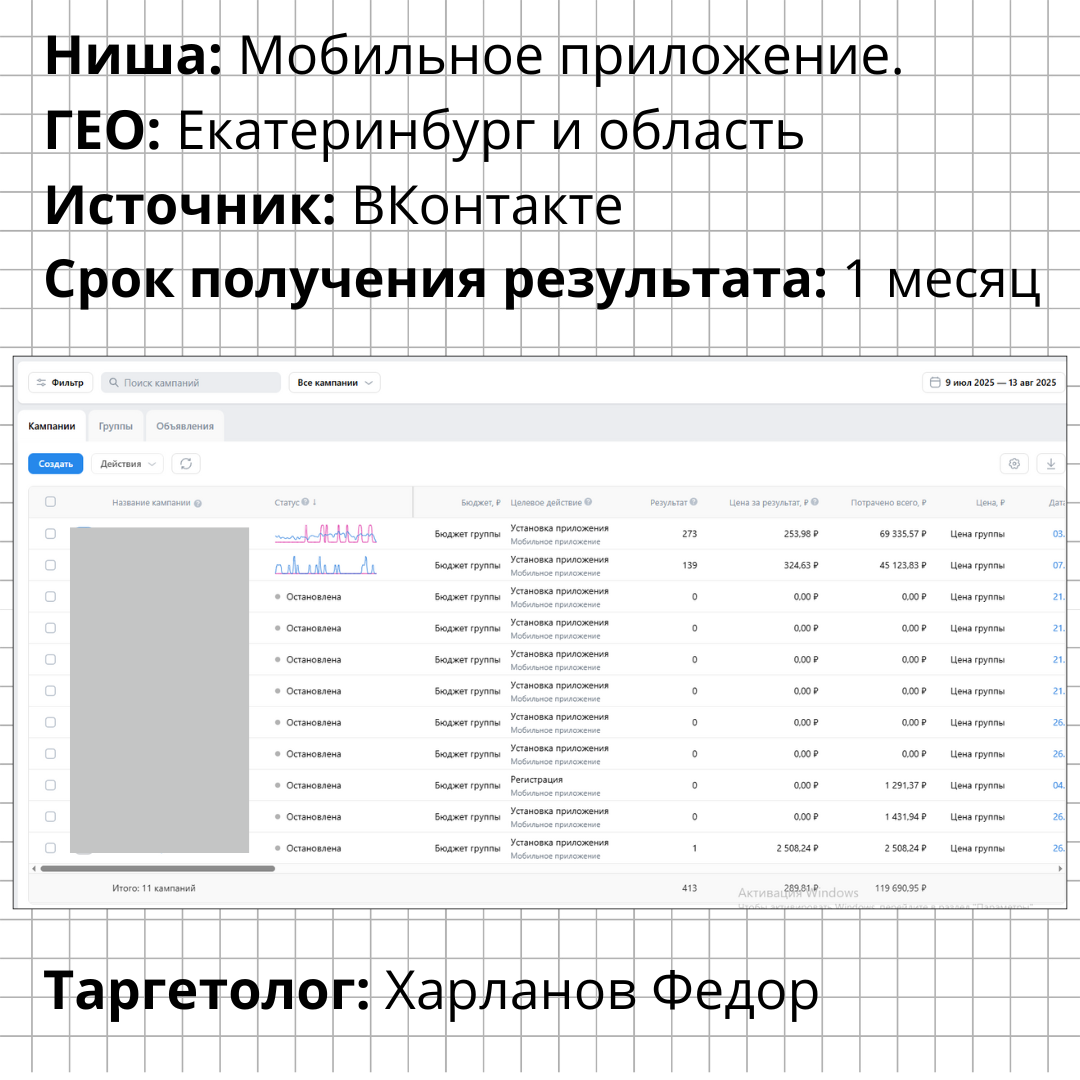Click Итого: 11 кампаний summary text
Viewport: 1080px width, 1080px height.
154,888
